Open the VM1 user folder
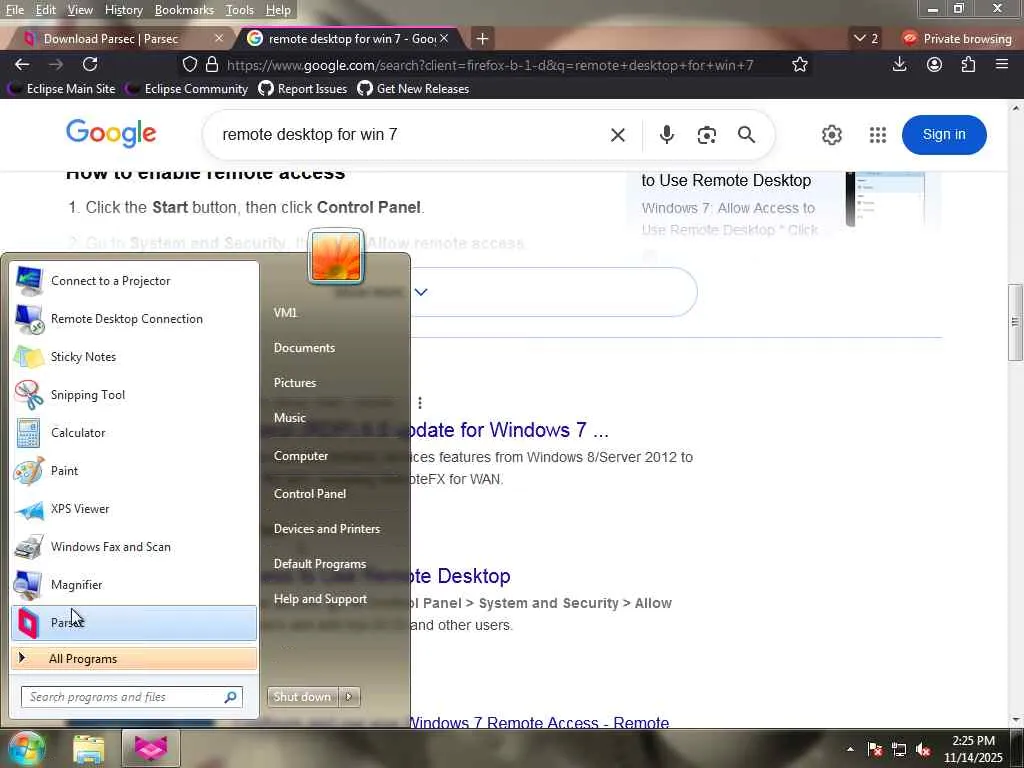 point(285,313)
